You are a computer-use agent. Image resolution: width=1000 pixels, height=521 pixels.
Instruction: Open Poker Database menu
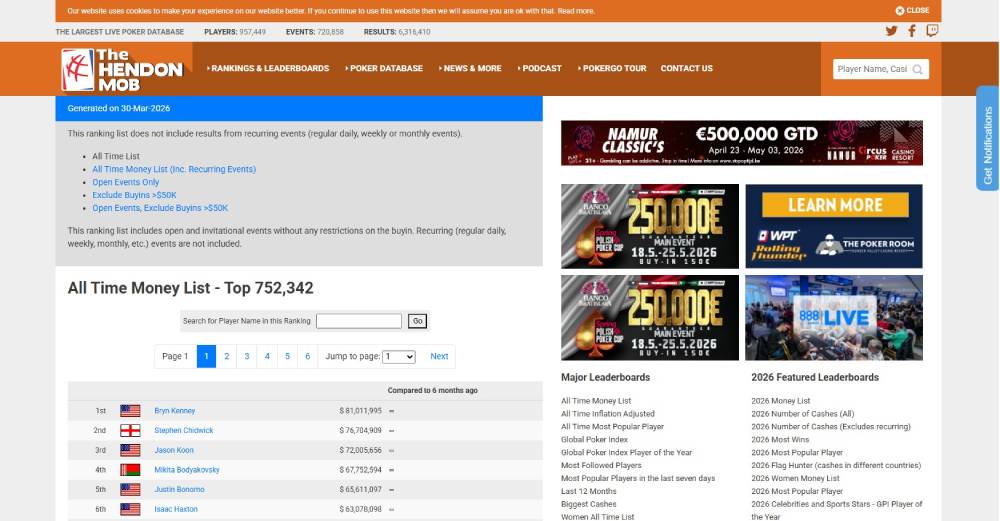[x=384, y=68]
